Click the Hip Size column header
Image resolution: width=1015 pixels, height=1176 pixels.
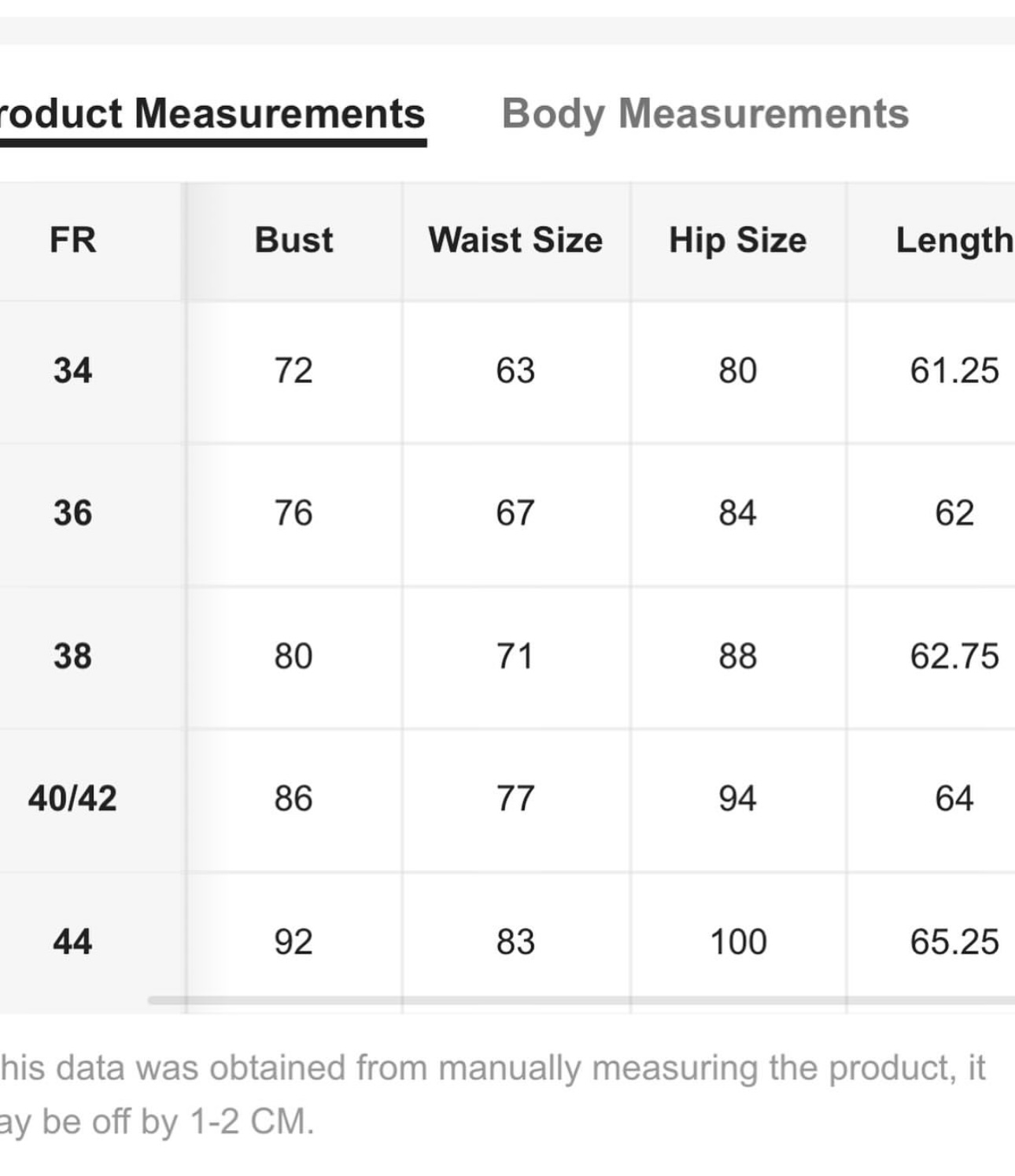coord(738,241)
